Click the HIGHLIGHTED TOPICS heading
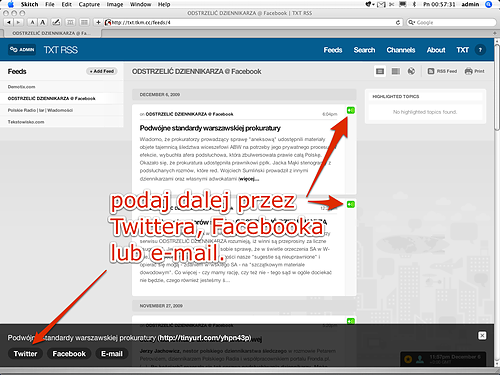The height and width of the screenshot is (375, 500). pos(396,96)
